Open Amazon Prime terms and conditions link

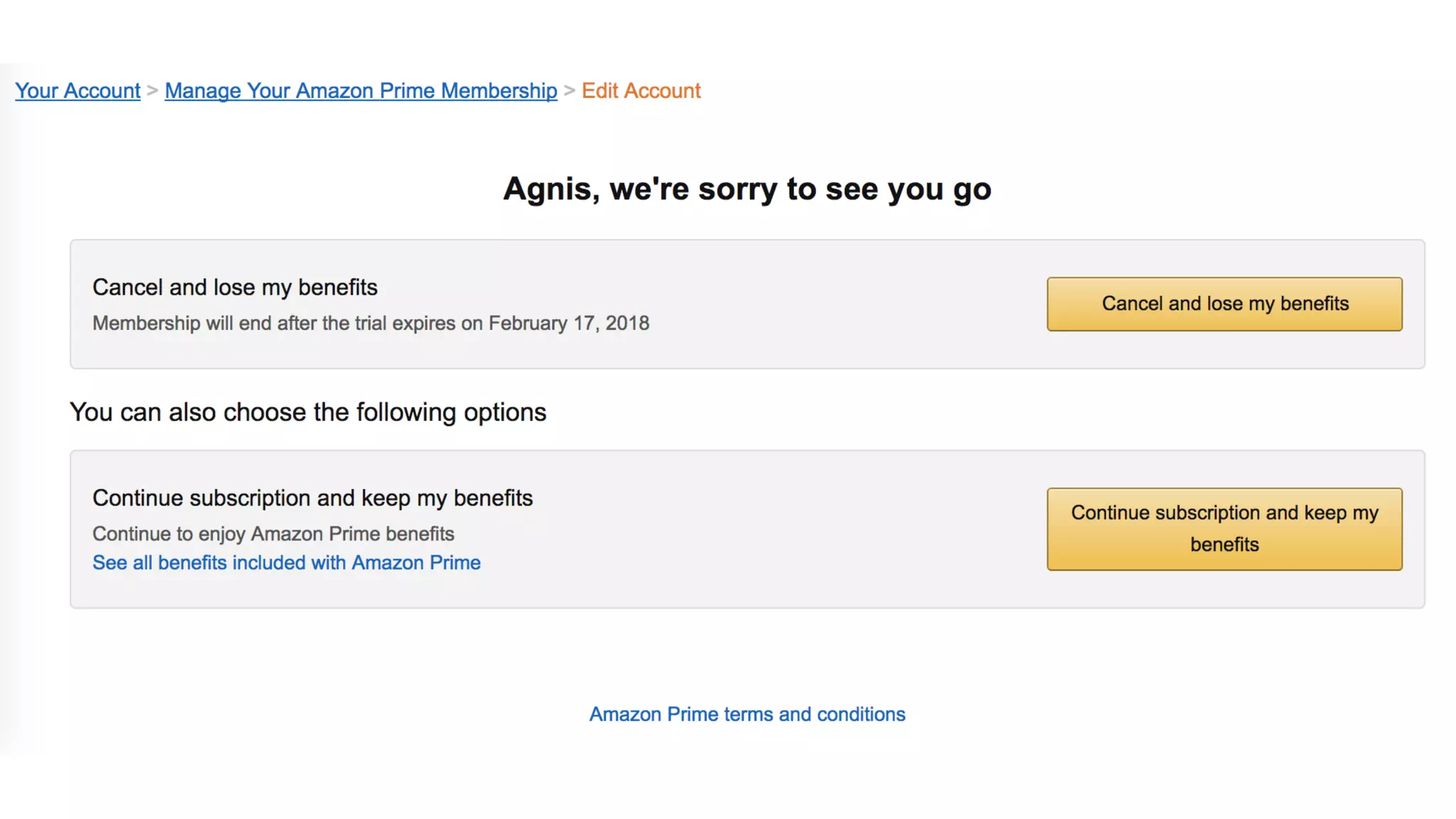click(x=747, y=714)
